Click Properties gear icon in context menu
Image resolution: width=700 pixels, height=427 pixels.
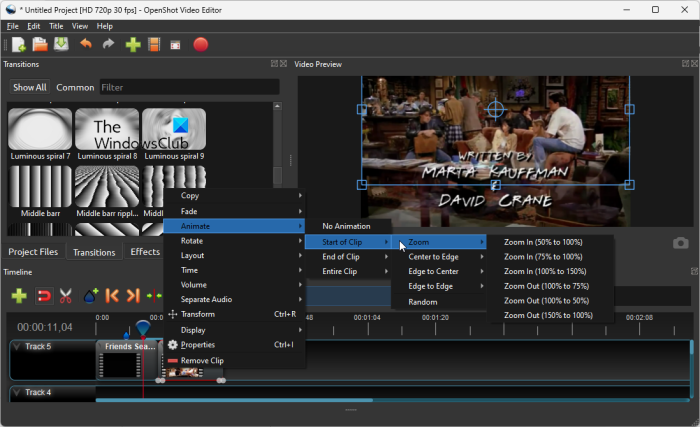(x=173, y=345)
